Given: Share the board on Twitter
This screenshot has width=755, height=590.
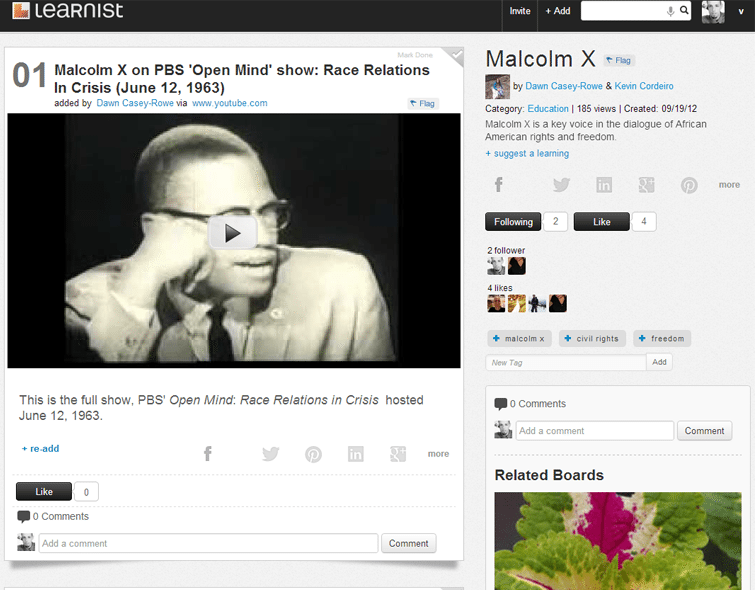Looking at the screenshot, I should [561, 184].
